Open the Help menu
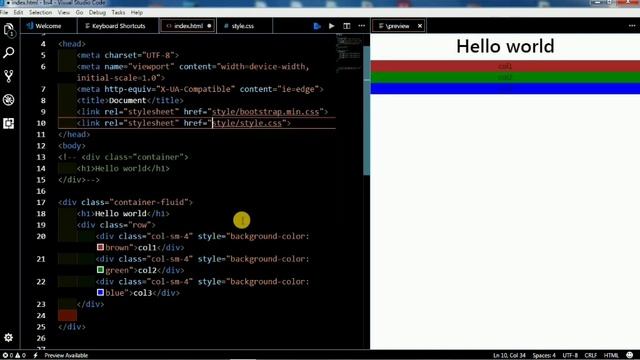Viewport: 640px width, 360px height. coord(137,13)
